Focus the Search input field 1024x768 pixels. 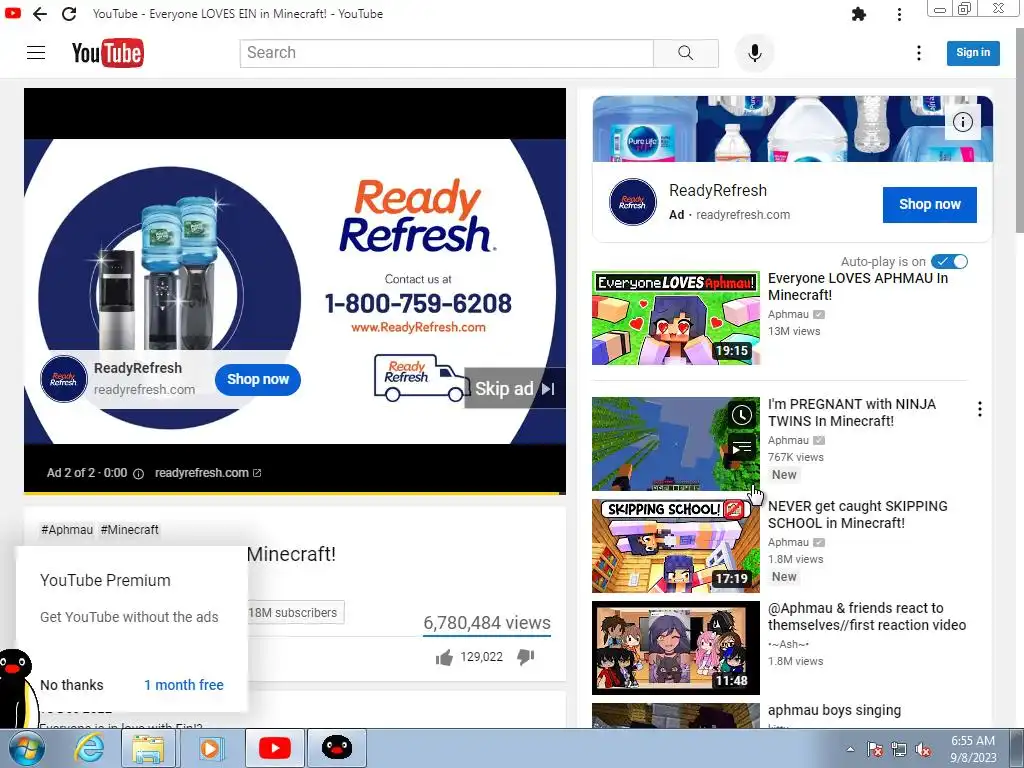(447, 53)
